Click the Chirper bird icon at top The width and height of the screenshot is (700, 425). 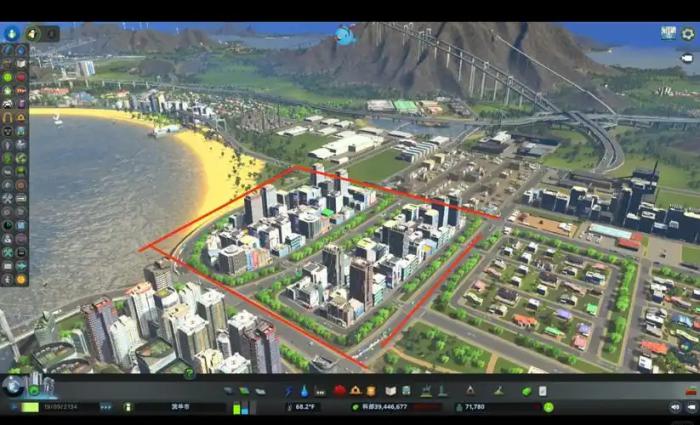click(x=345, y=36)
